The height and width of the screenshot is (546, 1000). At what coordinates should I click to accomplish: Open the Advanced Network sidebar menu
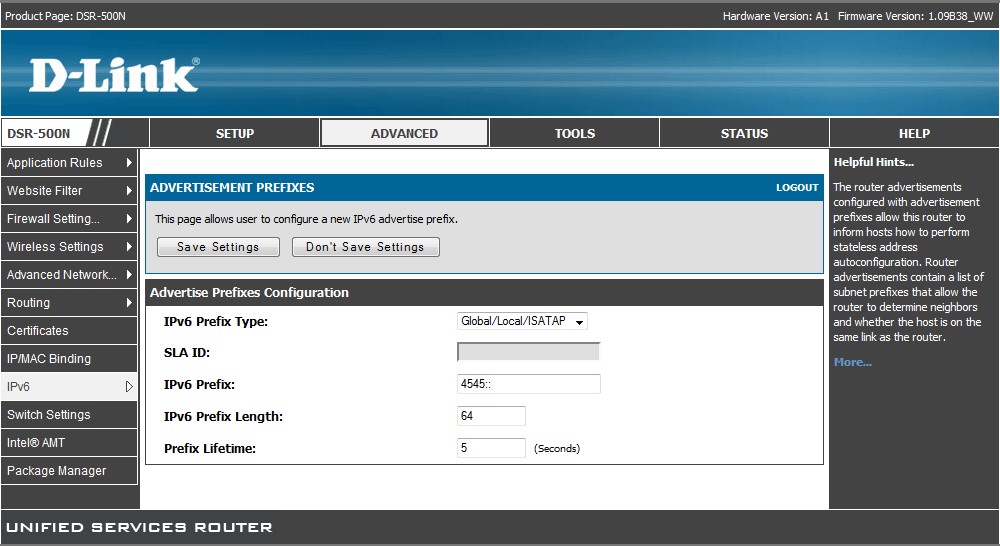60,275
